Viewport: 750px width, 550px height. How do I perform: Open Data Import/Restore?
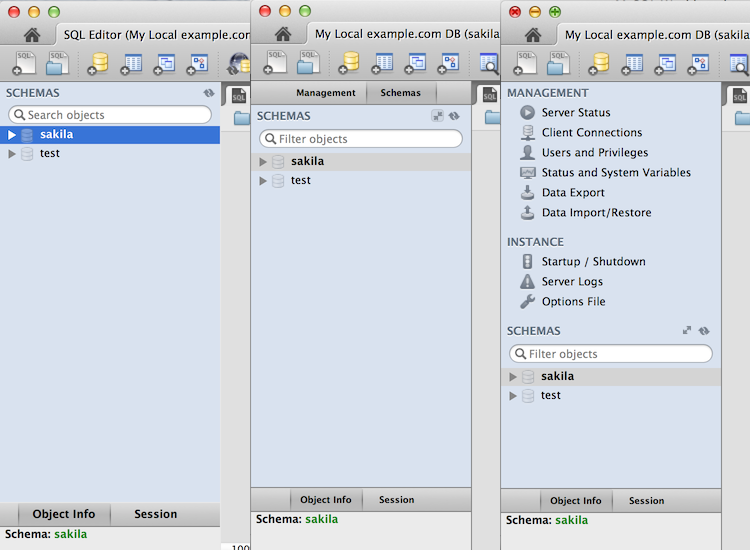click(596, 213)
